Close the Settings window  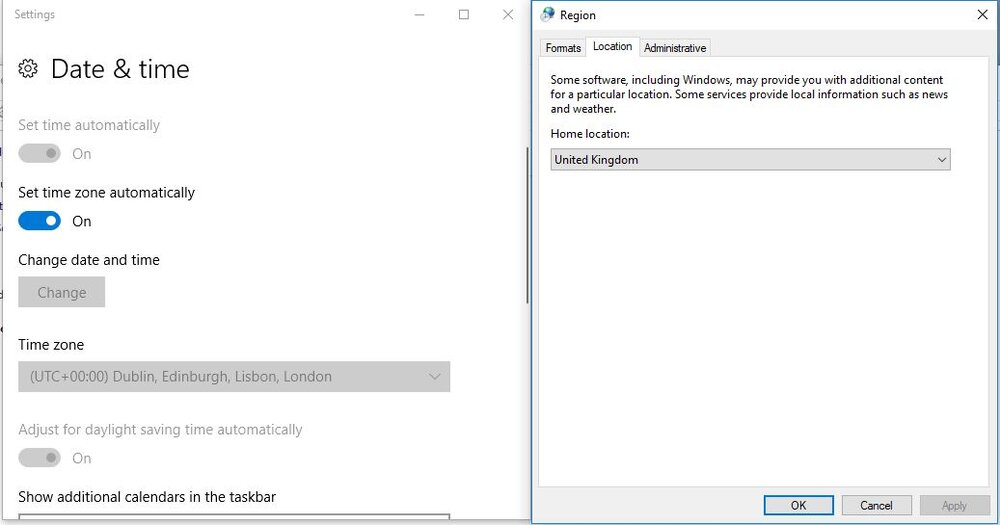pos(508,15)
